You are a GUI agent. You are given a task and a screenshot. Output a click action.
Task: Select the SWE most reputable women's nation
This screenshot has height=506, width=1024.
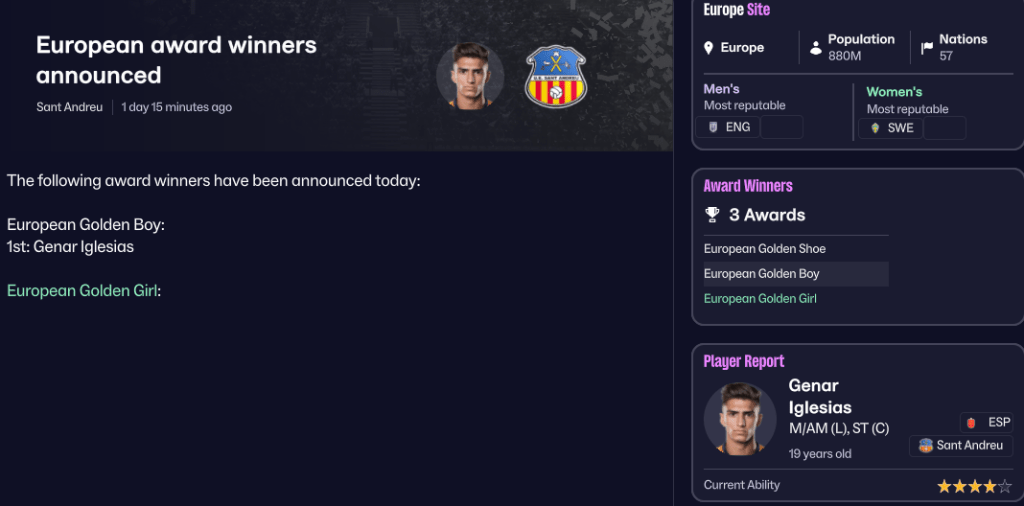890,128
